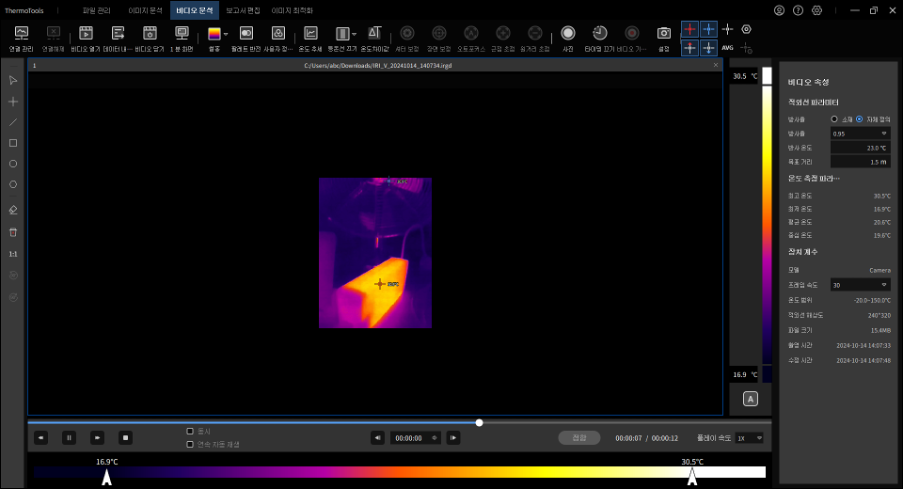Enable the 연속 자동 재생 checkbox
904x490 pixels.
tap(190, 444)
